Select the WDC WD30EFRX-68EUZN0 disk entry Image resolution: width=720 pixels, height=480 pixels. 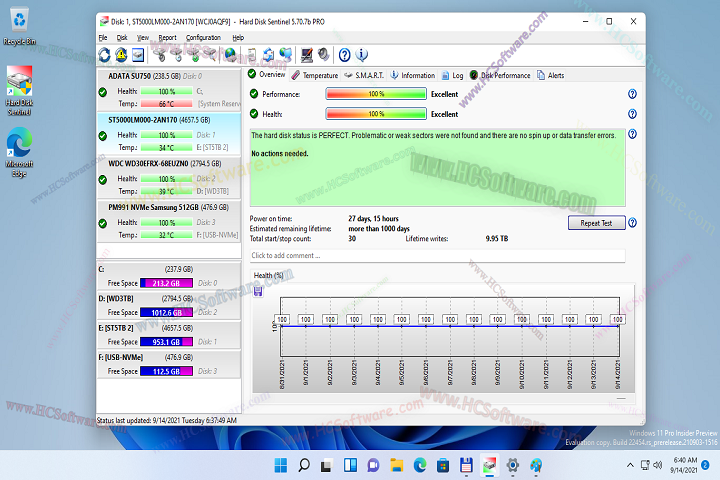pyautogui.click(x=169, y=177)
